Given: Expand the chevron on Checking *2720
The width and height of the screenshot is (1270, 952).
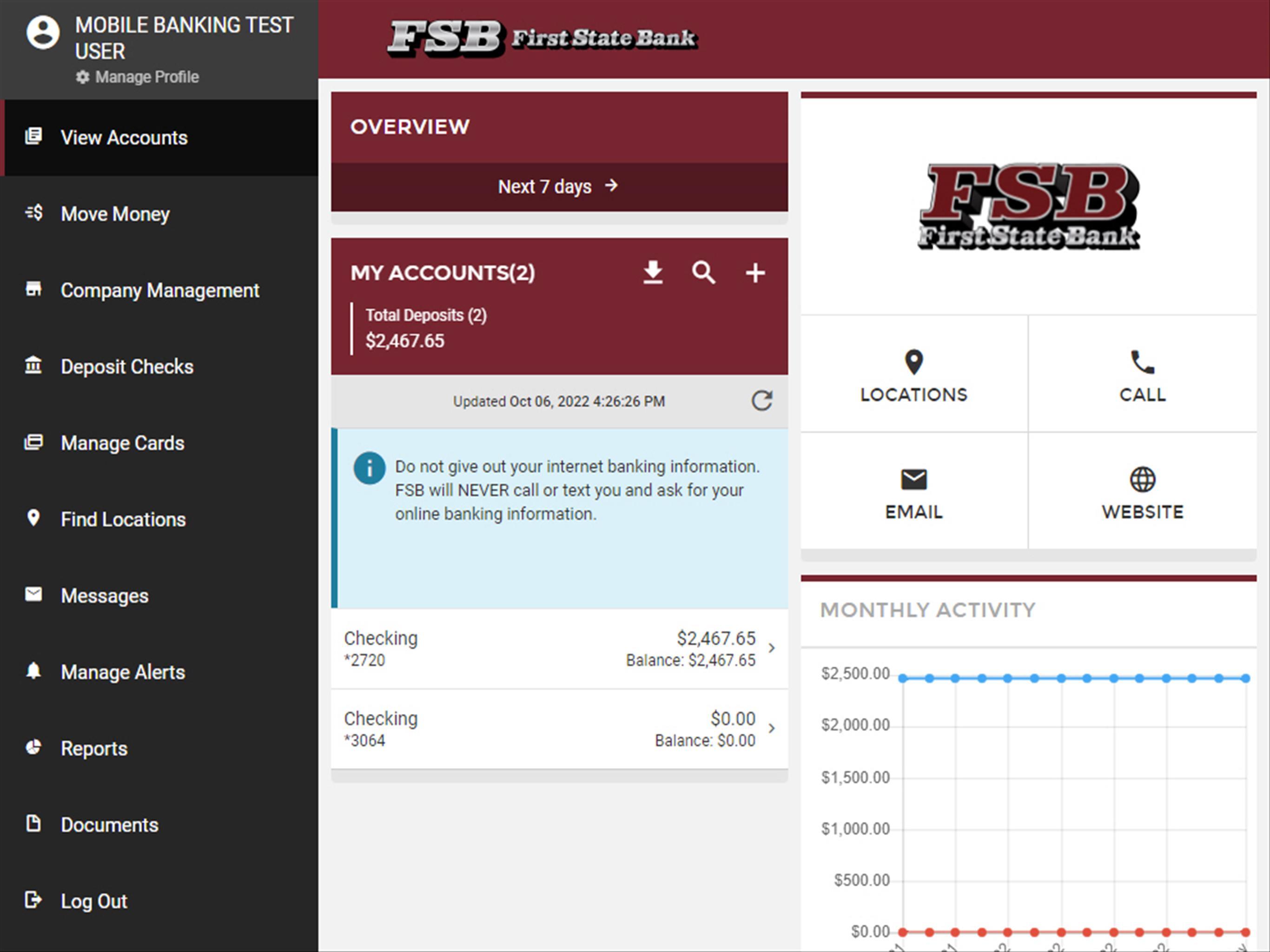Looking at the screenshot, I should point(772,648).
